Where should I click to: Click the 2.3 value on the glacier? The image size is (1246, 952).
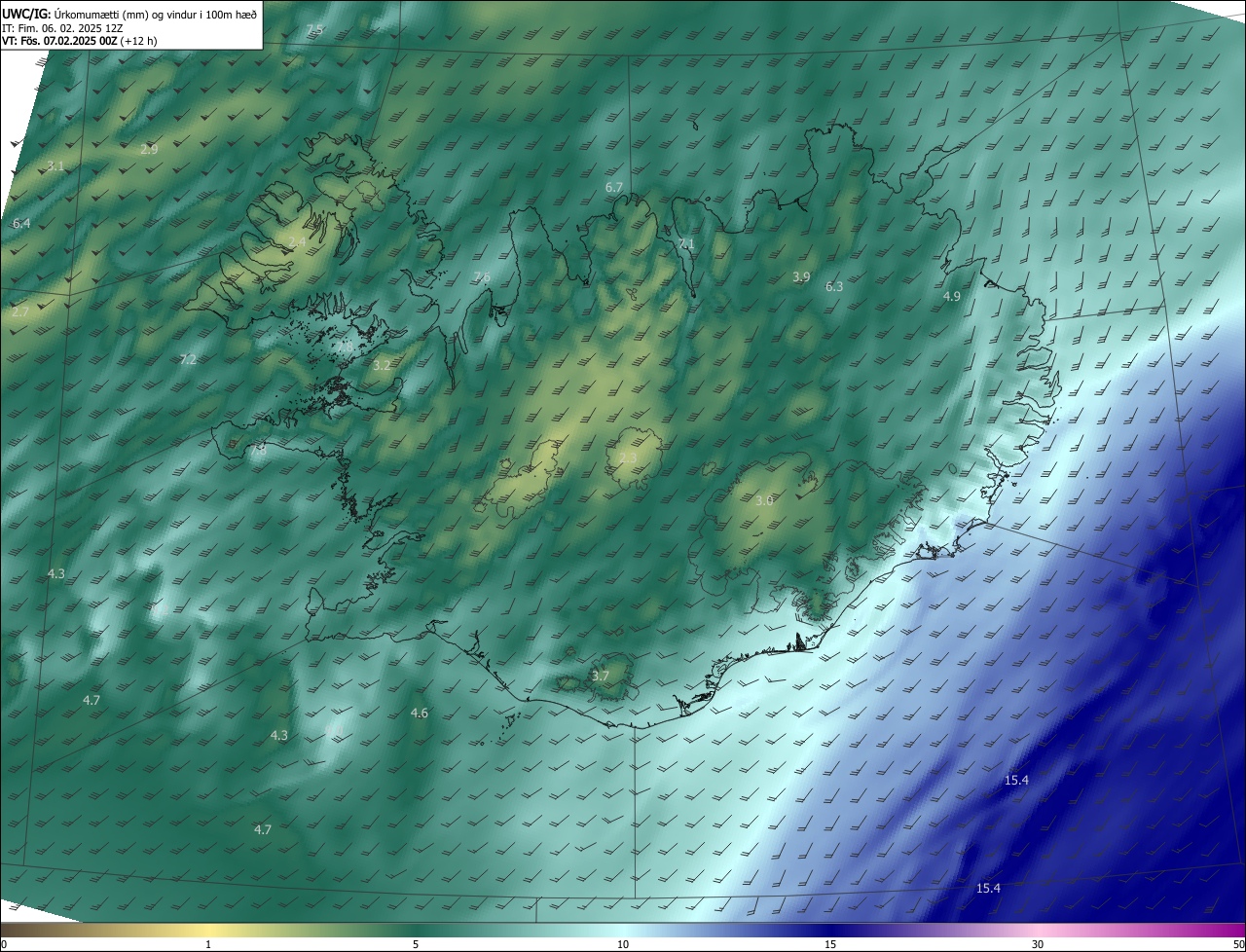tap(628, 458)
